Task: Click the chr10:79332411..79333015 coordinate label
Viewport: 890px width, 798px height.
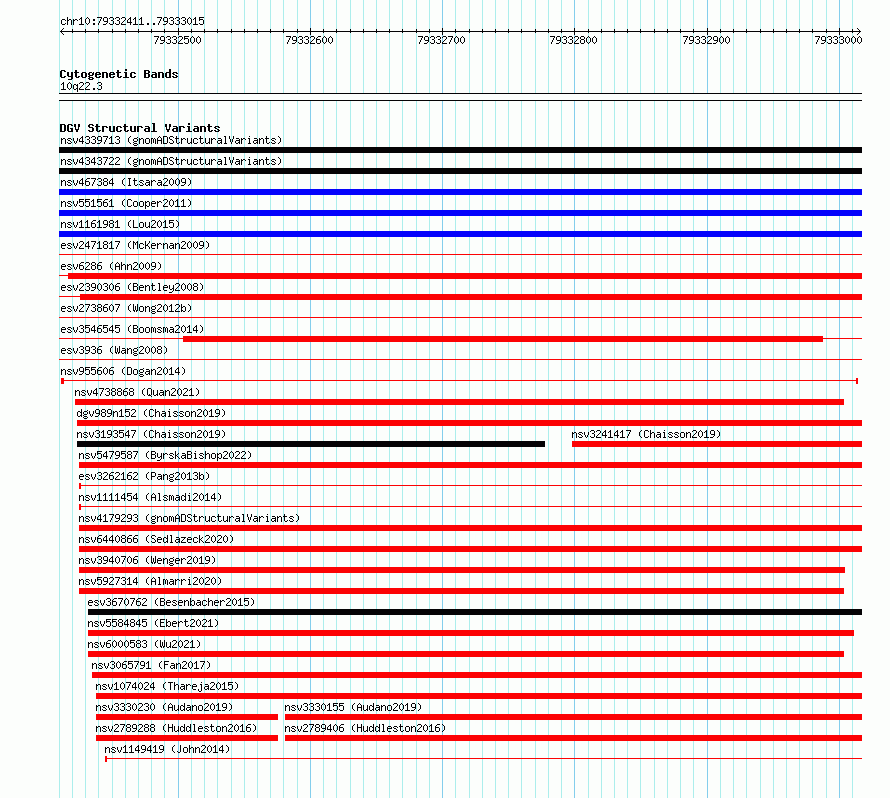Action: coord(132,22)
